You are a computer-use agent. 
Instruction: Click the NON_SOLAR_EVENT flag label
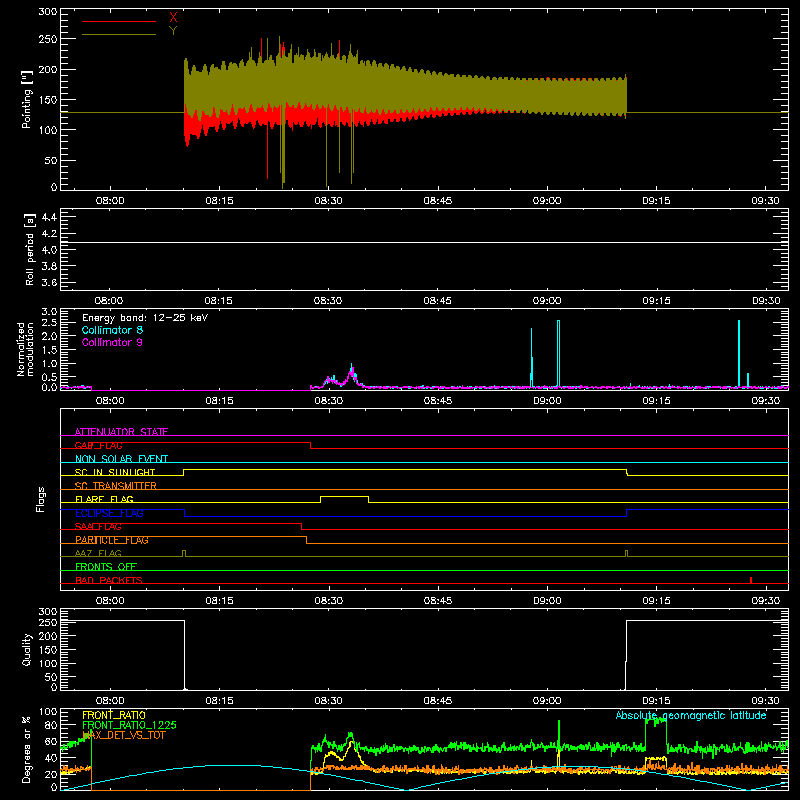121,459
